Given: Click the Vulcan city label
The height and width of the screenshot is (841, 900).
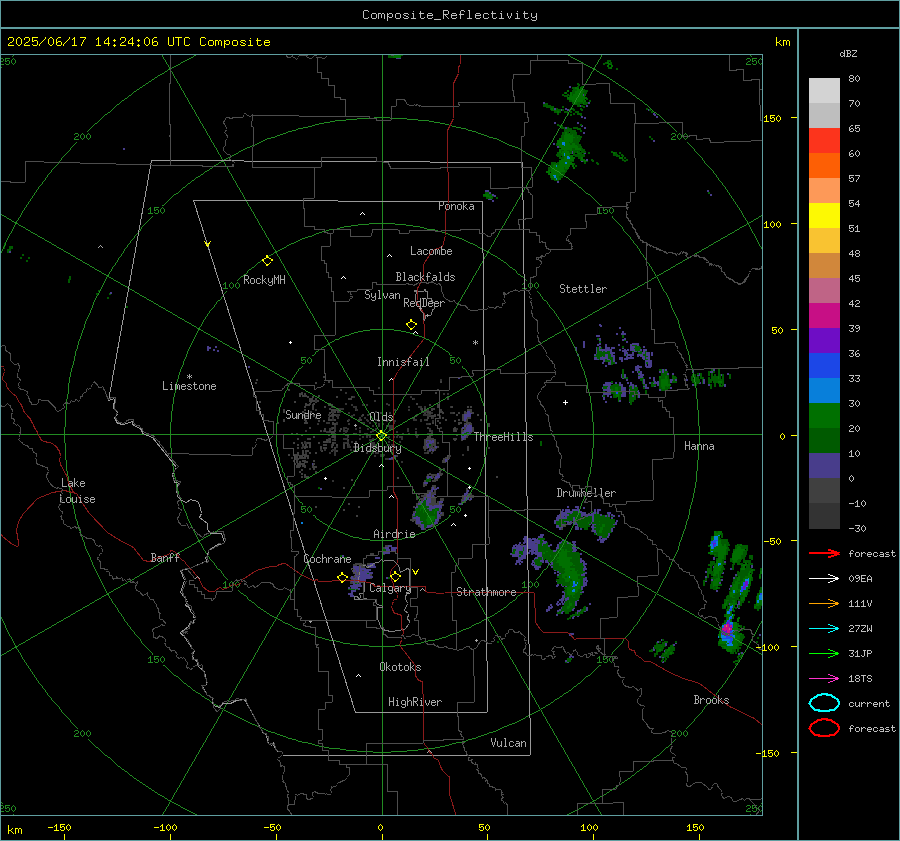Looking at the screenshot, I should coord(509,743).
